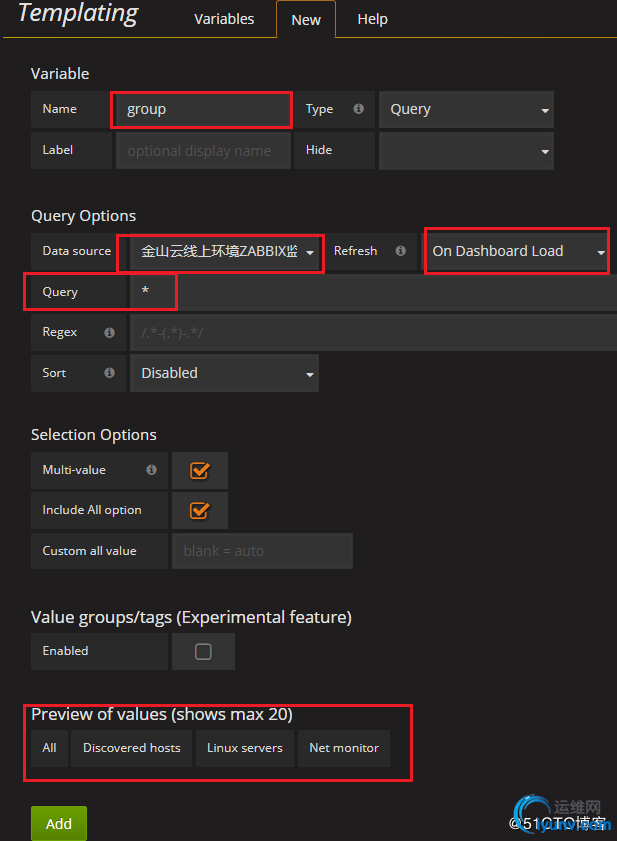
Task: Open the Data source dropdown
Action: 223,252
